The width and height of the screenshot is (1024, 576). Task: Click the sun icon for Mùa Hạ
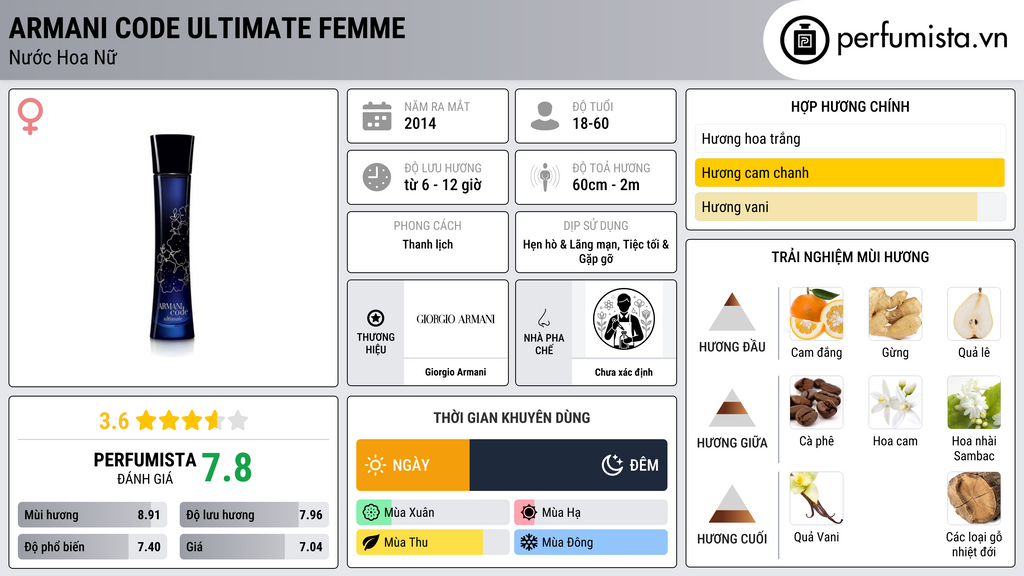coord(529,513)
